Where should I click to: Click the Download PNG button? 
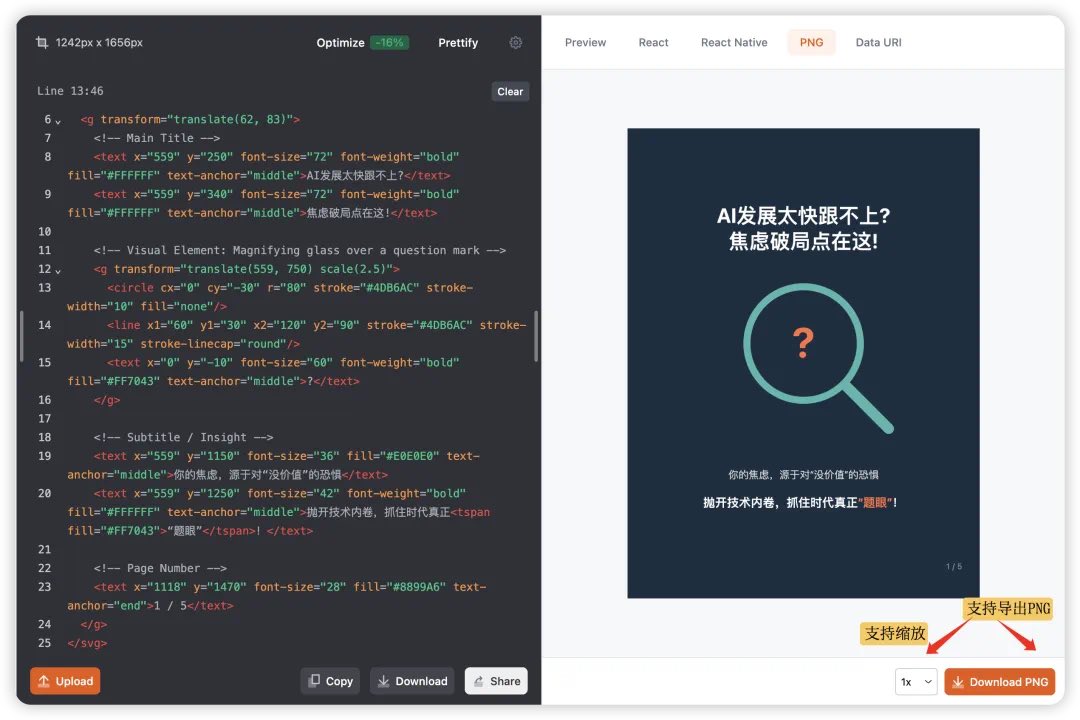click(x=1000, y=681)
